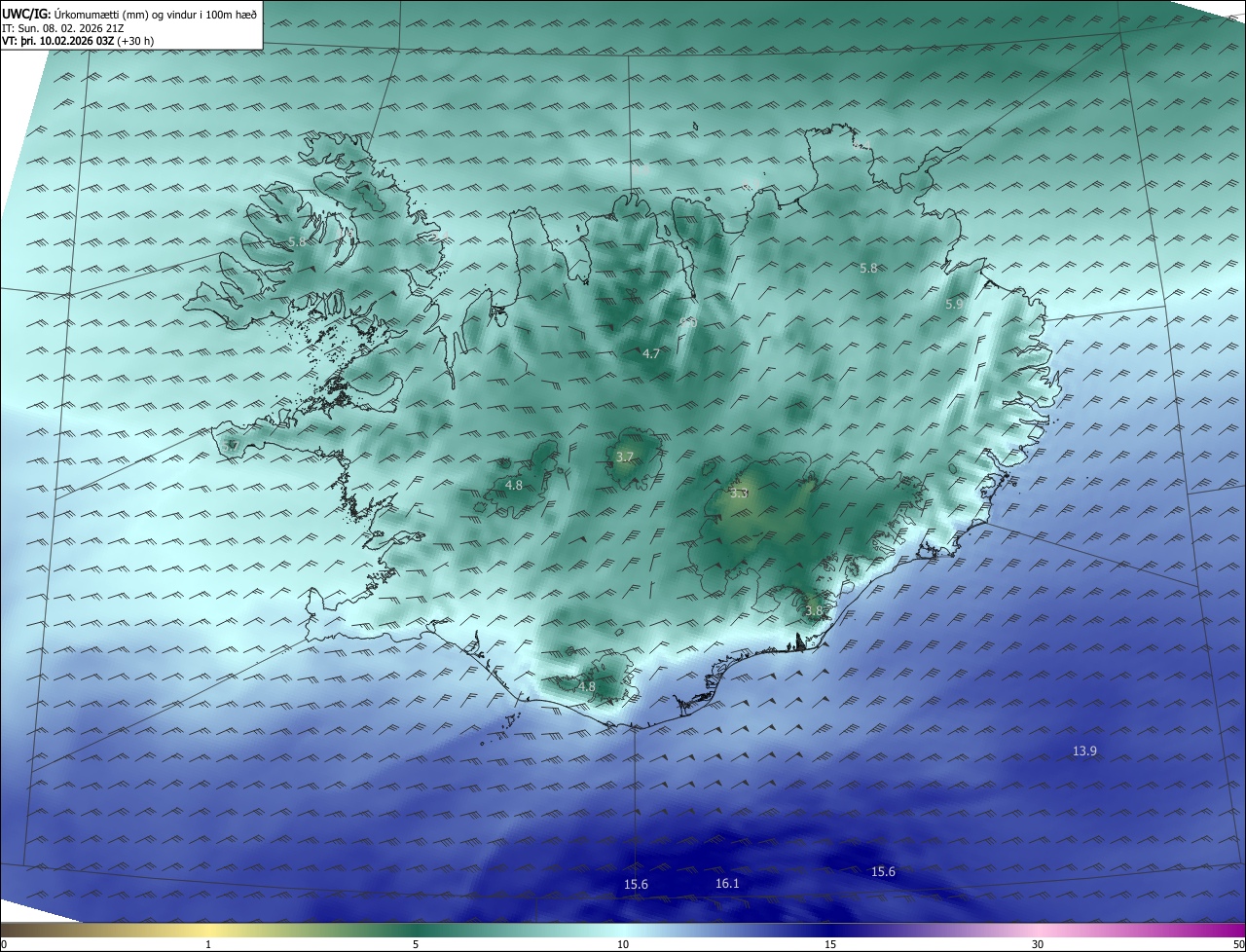The width and height of the screenshot is (1246, 952).
Task: Click the UWC/IG map title line
Action: [x=129, y=15]
